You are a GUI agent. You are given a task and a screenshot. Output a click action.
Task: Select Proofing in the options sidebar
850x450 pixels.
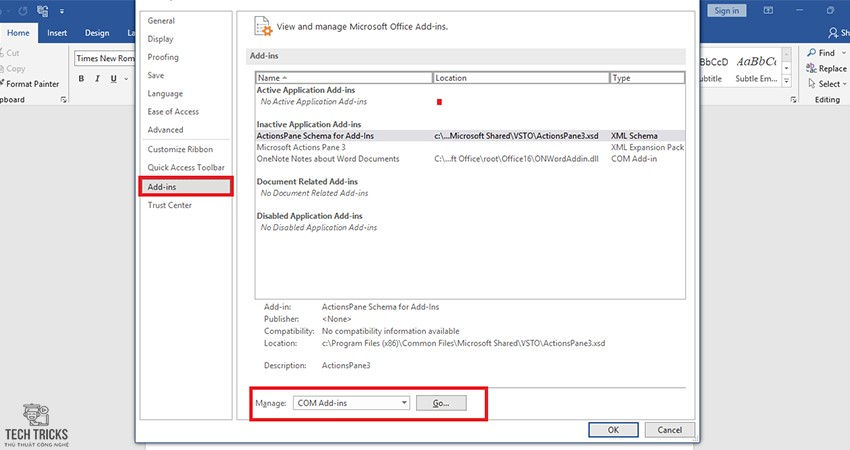163,57
